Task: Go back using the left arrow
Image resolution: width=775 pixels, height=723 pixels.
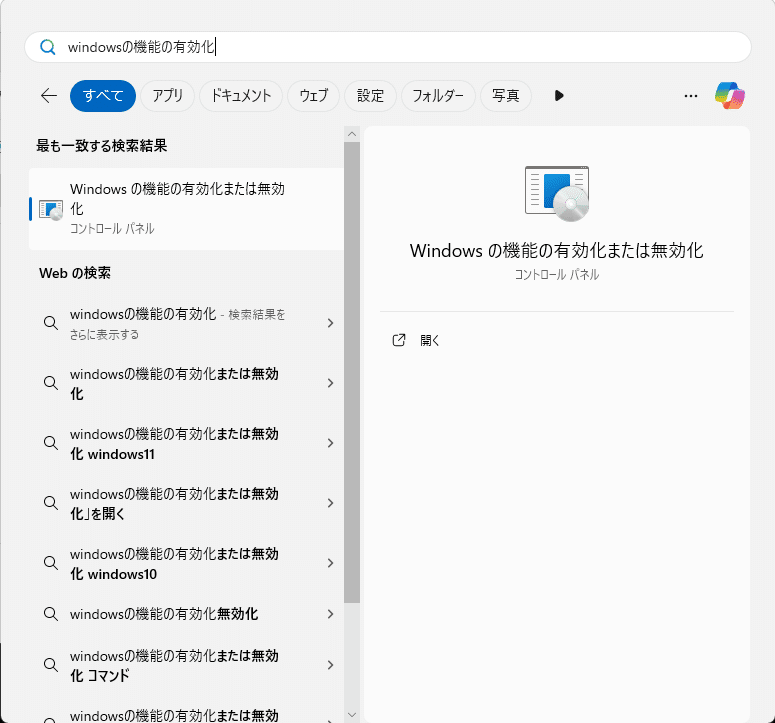Action: tap(49, 95)
